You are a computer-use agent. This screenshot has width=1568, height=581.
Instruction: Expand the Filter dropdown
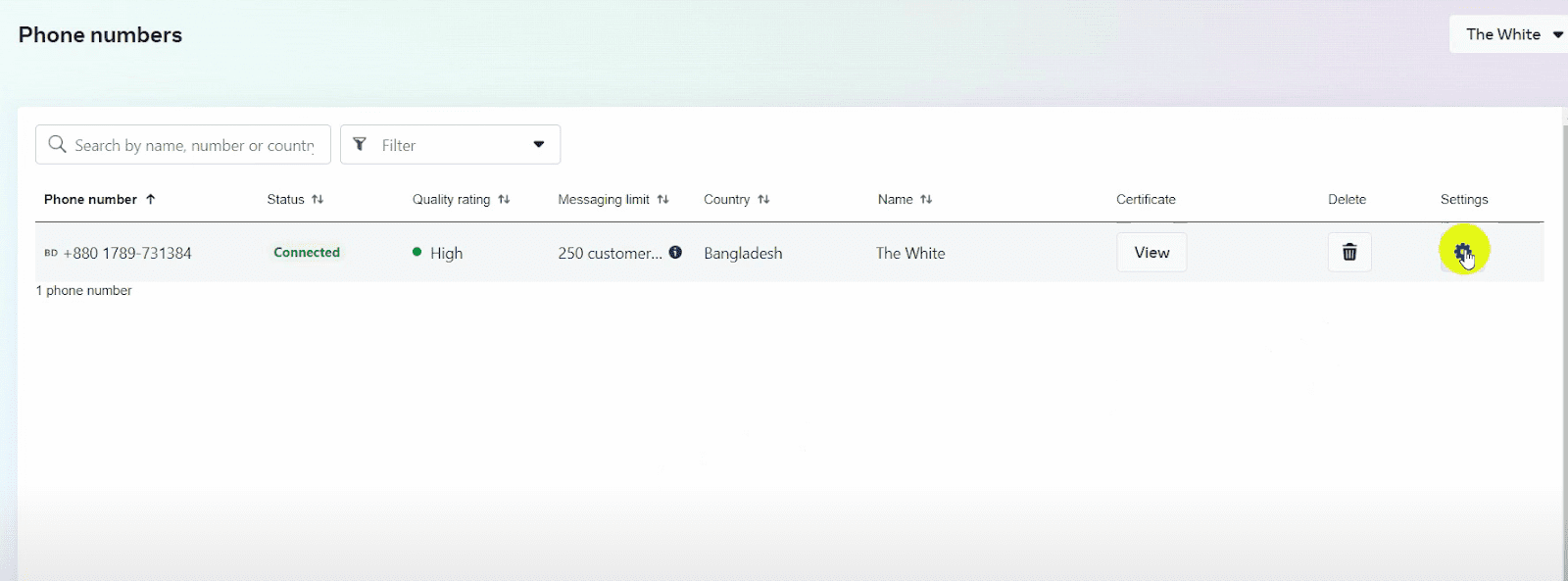tap(450, 145)
